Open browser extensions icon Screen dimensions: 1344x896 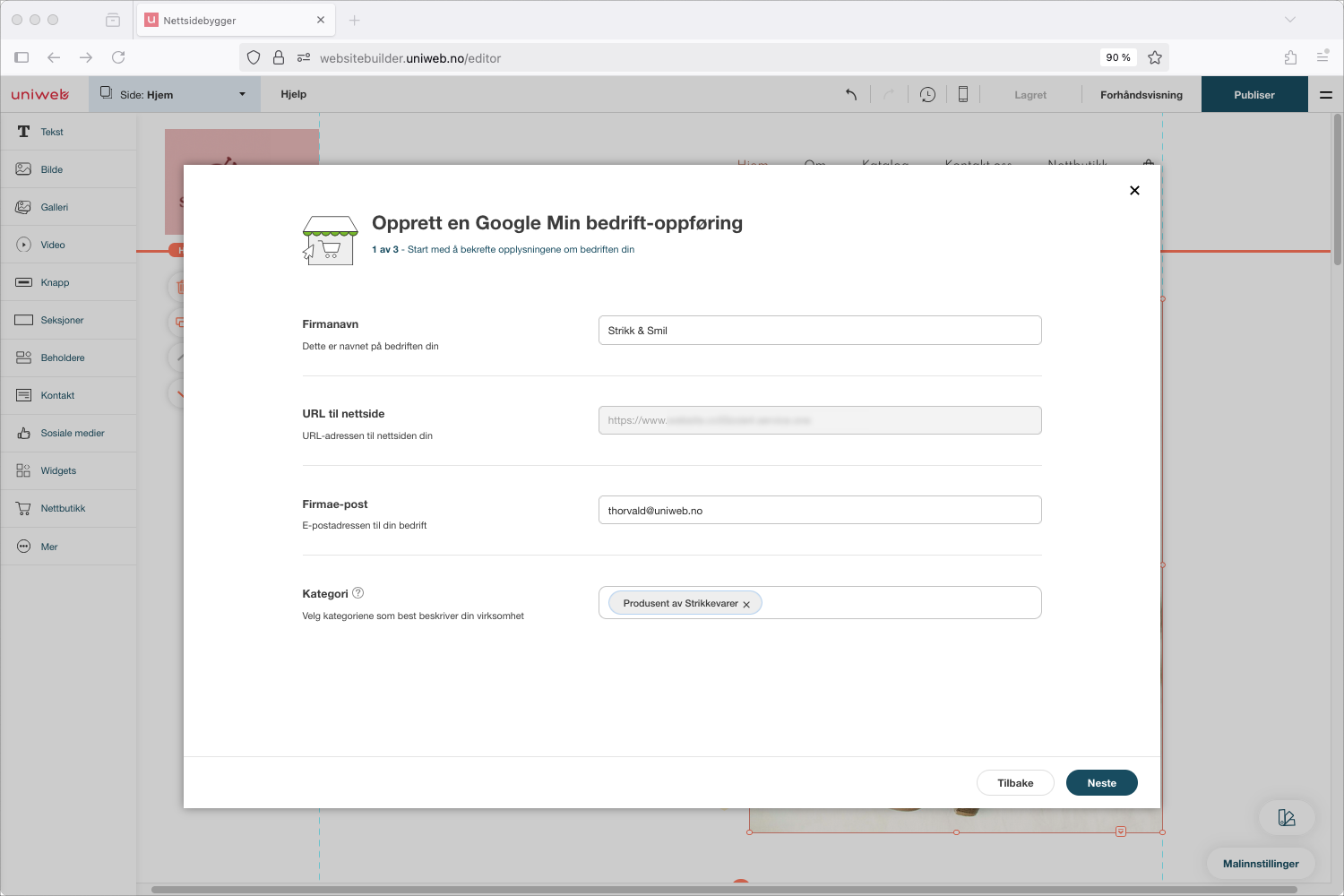click(1290, 57)
